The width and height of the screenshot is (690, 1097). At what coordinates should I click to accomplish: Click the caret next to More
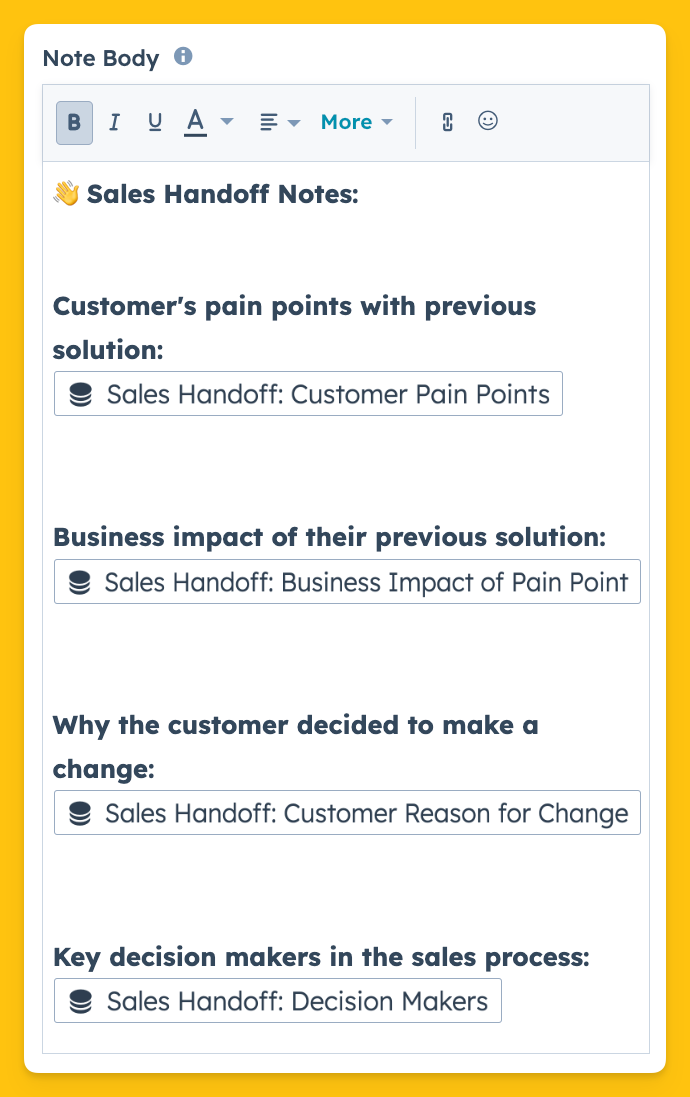coord(387,122)
